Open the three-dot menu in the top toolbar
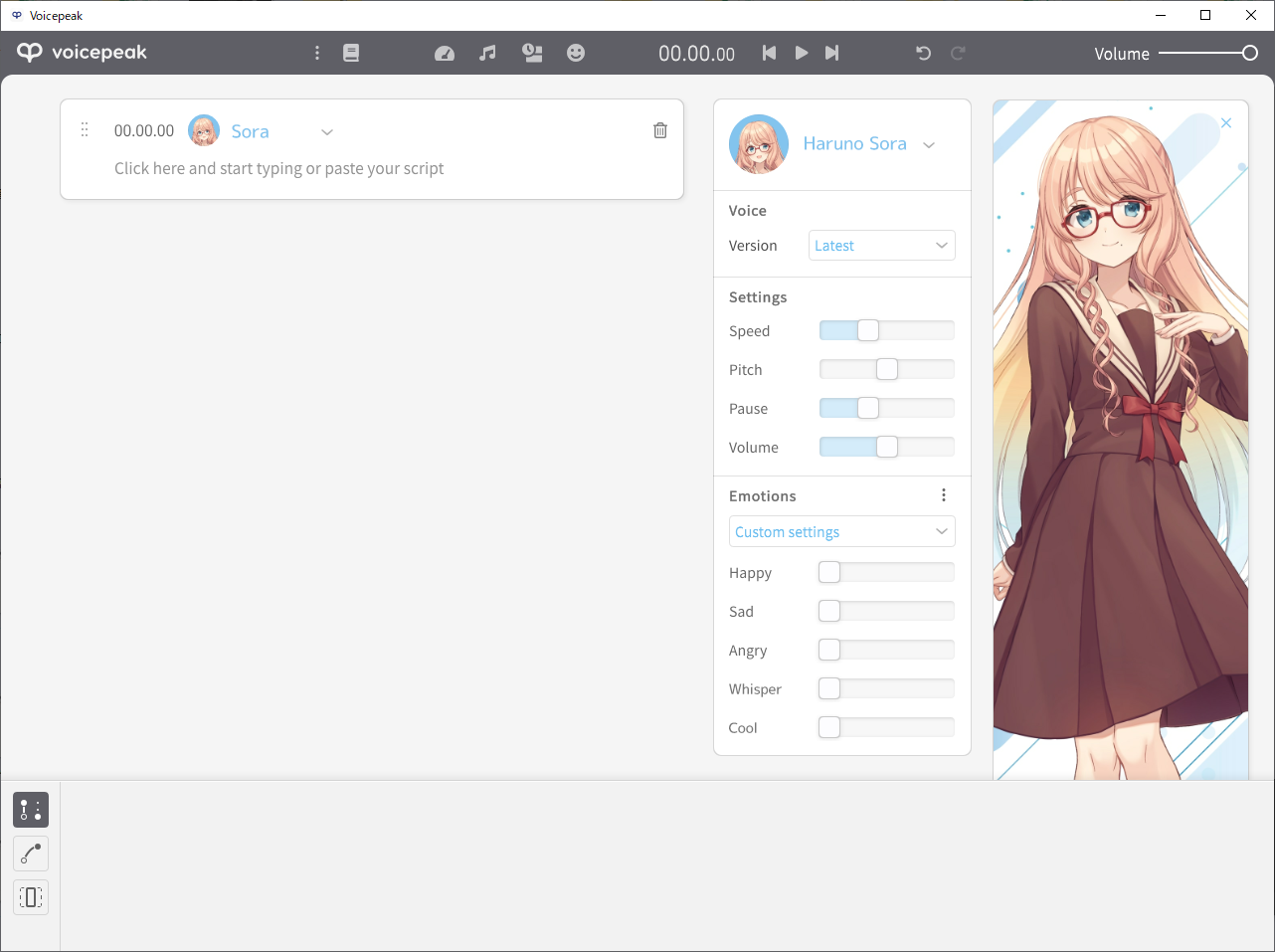Image resolution: width=1275 pixels, height=952 pixels. point(317,53)
